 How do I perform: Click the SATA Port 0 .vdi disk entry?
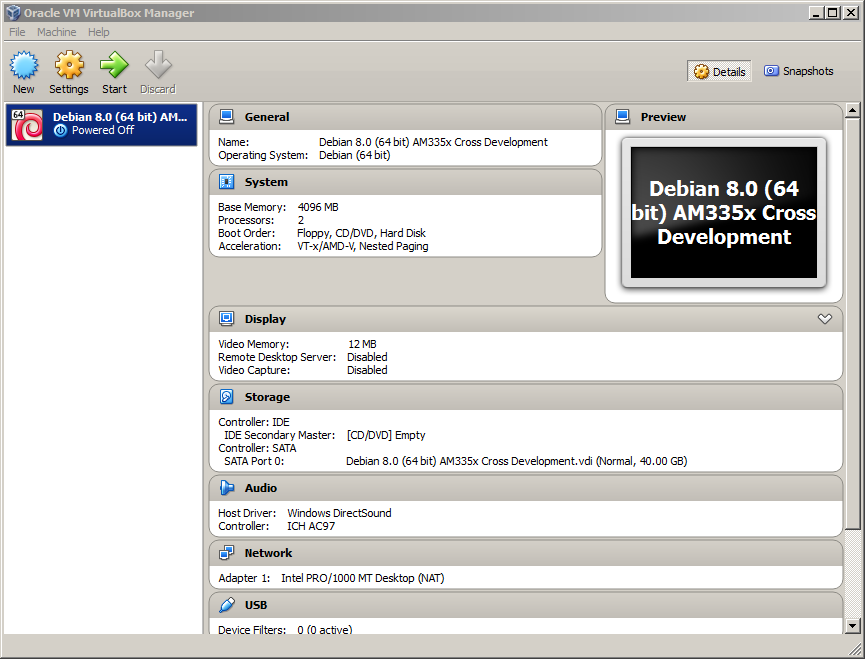[516, 461]
